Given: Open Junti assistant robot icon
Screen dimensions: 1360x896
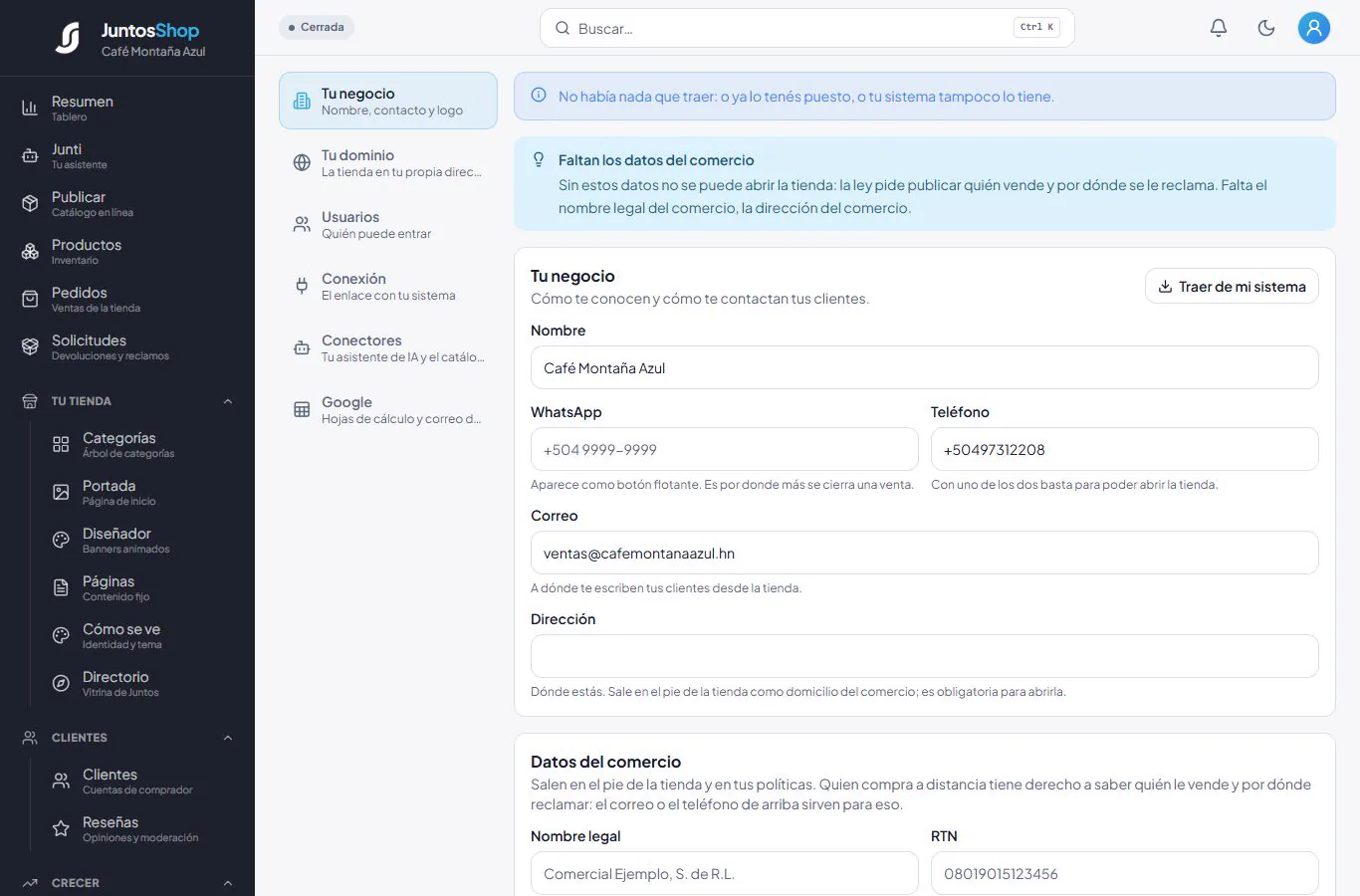Looking at the screenshot, I should [x=30, y=155].
